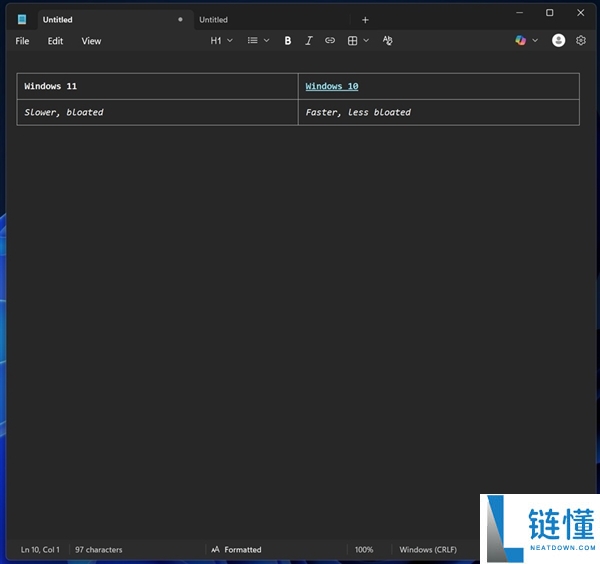Insert a bulleted list
Image resolution: width=600 pixels, height=564 pixels.
point(253,40)
